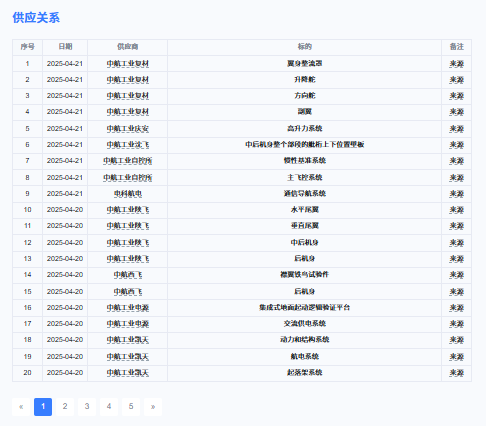Viewport: 486px width, 426px height.
Task: Open 来源 link in row 5
Action: 456,129
